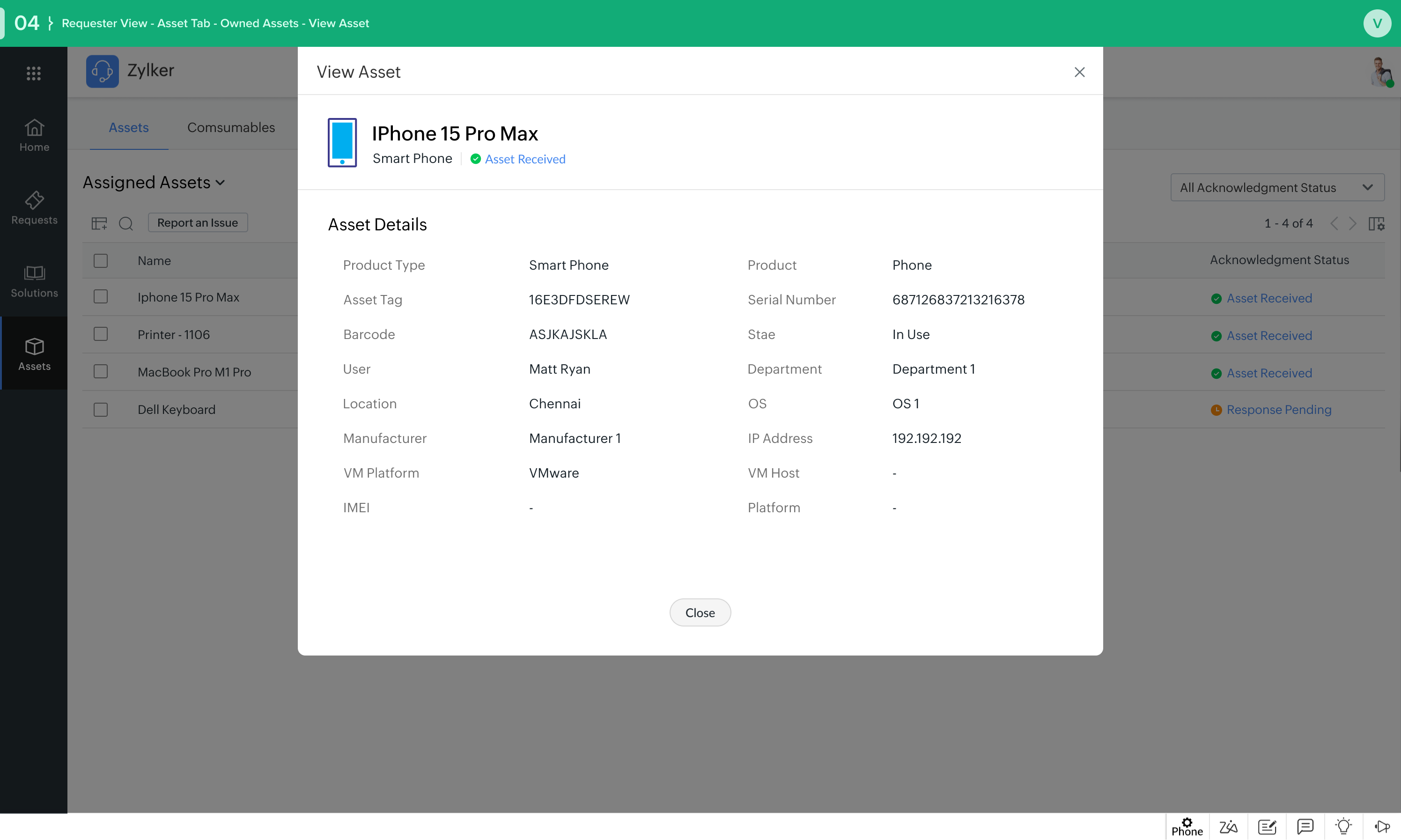
Task: Click the V avatar in the green banner
Action: (1377, 23)
